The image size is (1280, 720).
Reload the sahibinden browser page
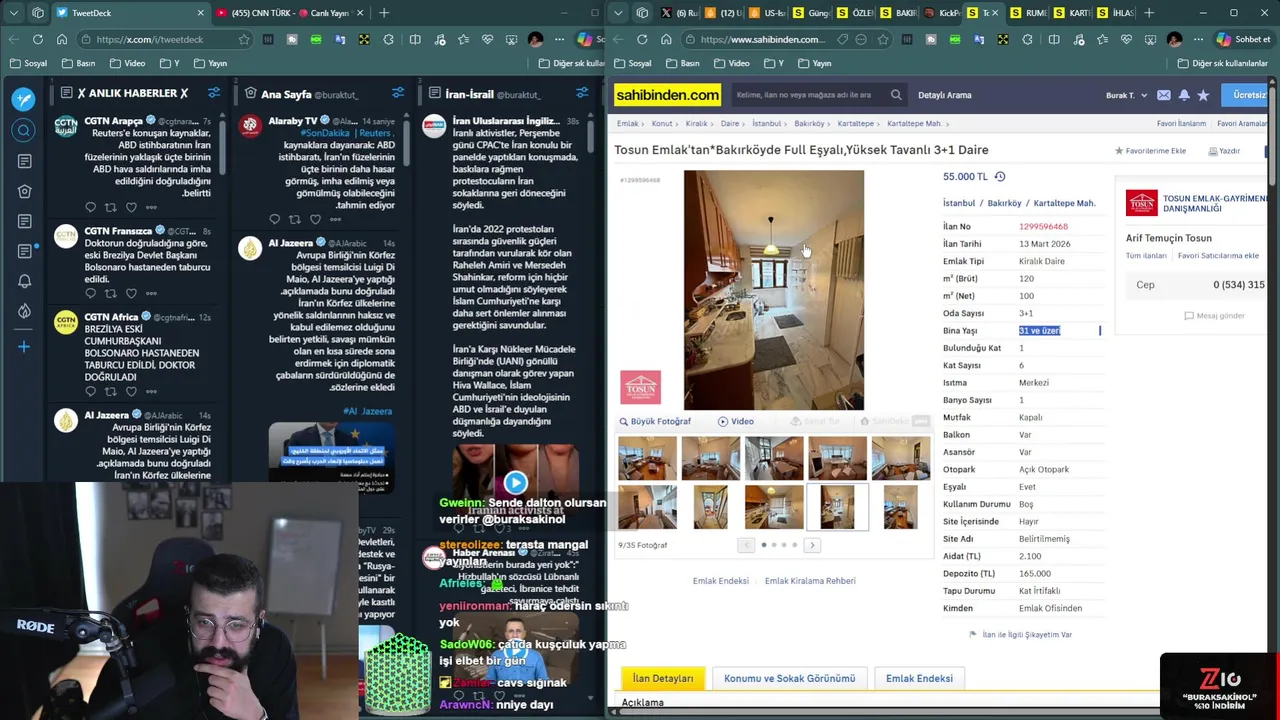642,39
